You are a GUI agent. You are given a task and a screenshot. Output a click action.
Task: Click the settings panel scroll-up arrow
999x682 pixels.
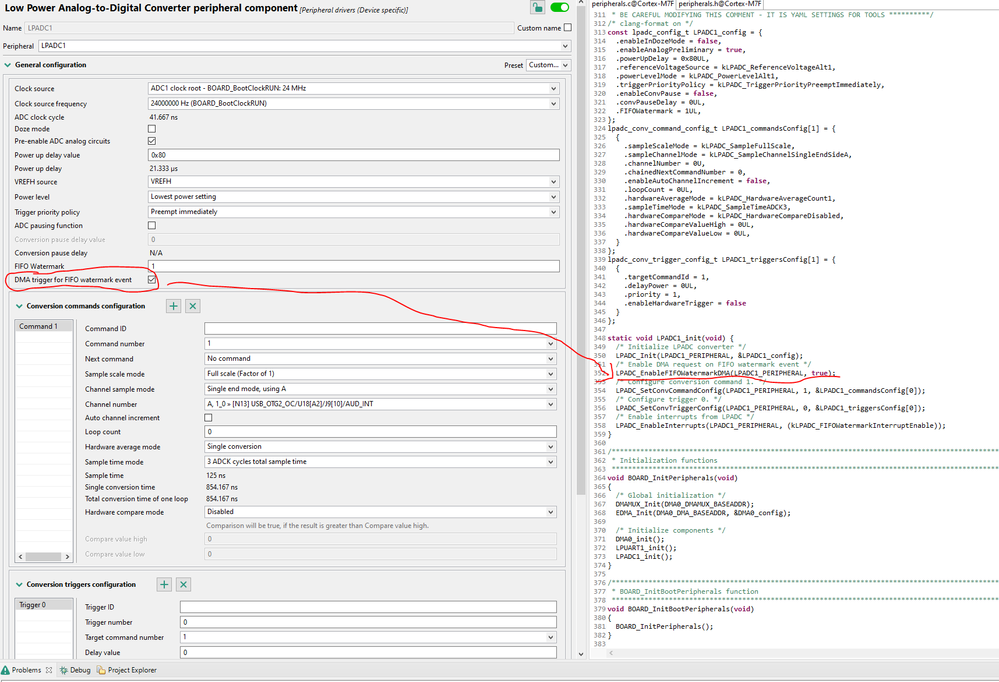point(580,4)
